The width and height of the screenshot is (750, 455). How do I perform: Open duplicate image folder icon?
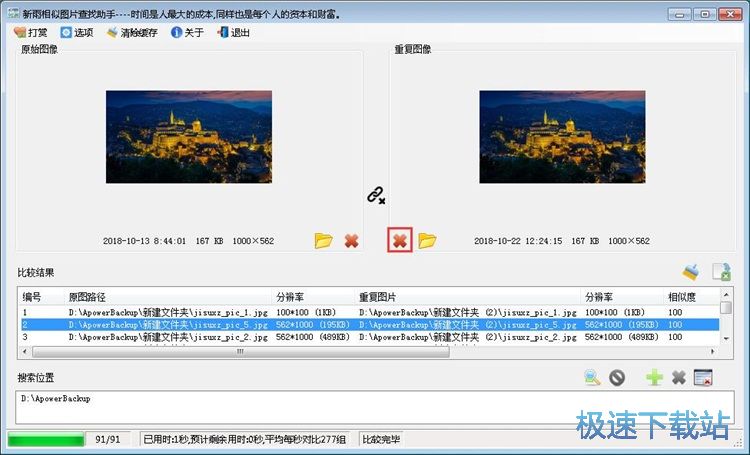427,241
